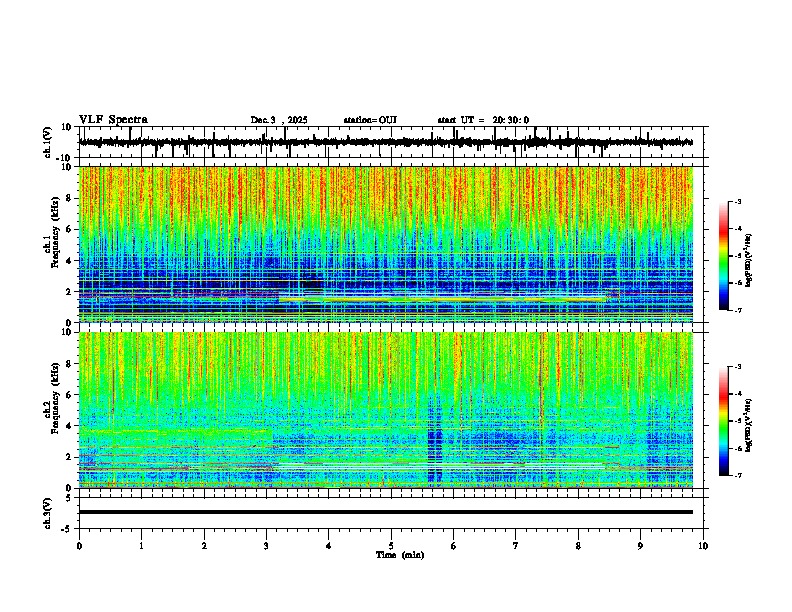The image size is (792, 612).
Task: Click the ch.1 spectrogram color scale bar
Action: pyautogui.click(x=723, y=256)
